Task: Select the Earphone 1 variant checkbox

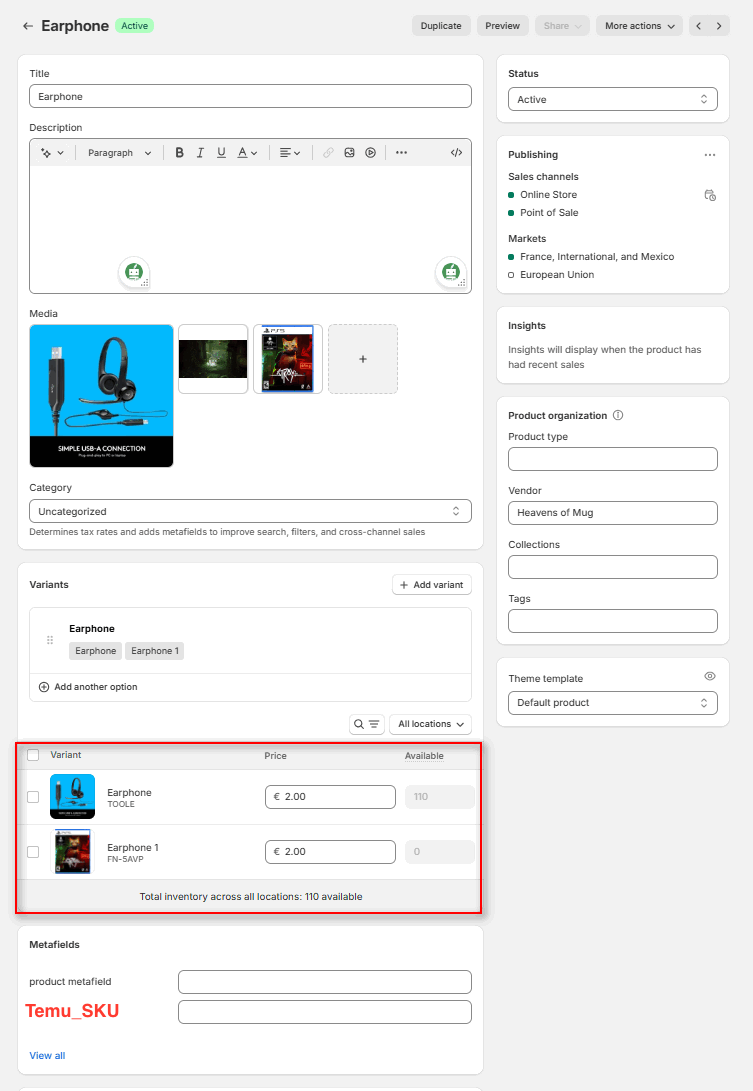Action: click(33, 852)
